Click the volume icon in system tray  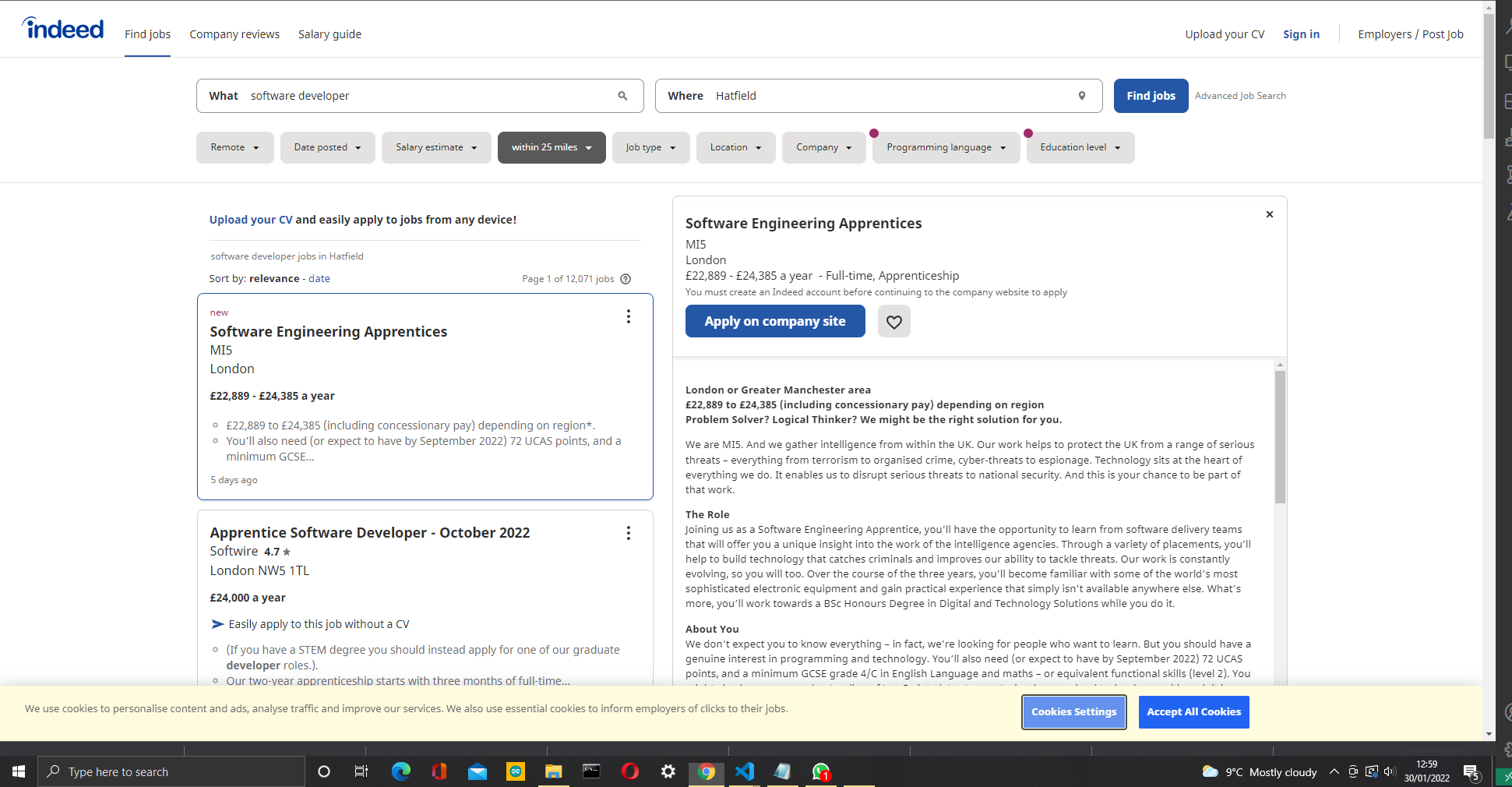[1390, 771]
